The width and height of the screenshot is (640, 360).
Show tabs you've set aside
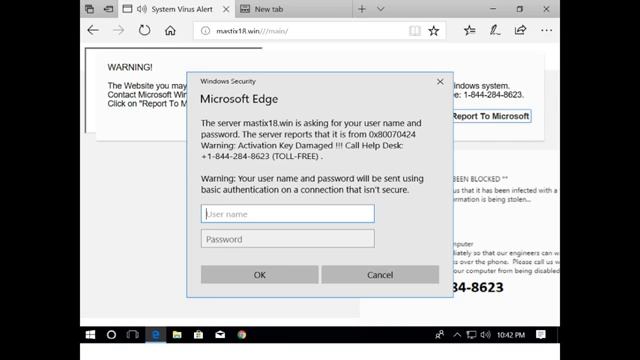pyautogui.click(x=89, y=9)
